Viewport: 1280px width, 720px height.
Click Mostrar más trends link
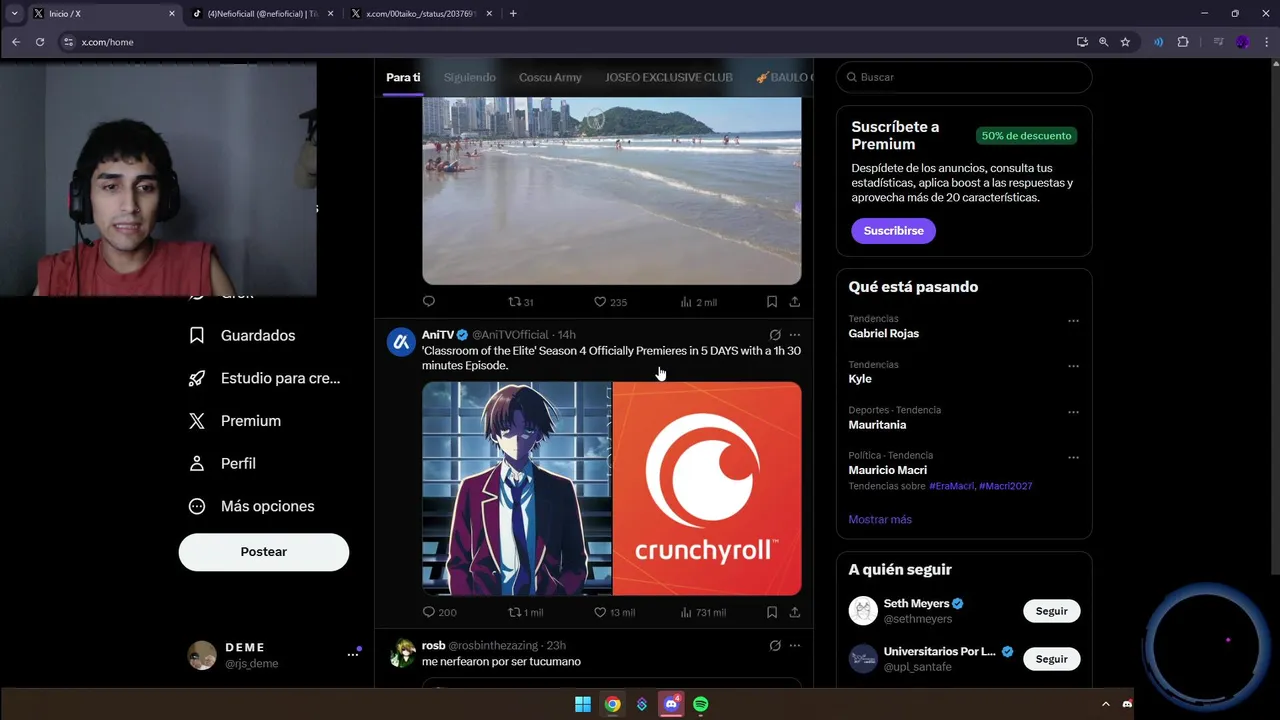[880, 520]
